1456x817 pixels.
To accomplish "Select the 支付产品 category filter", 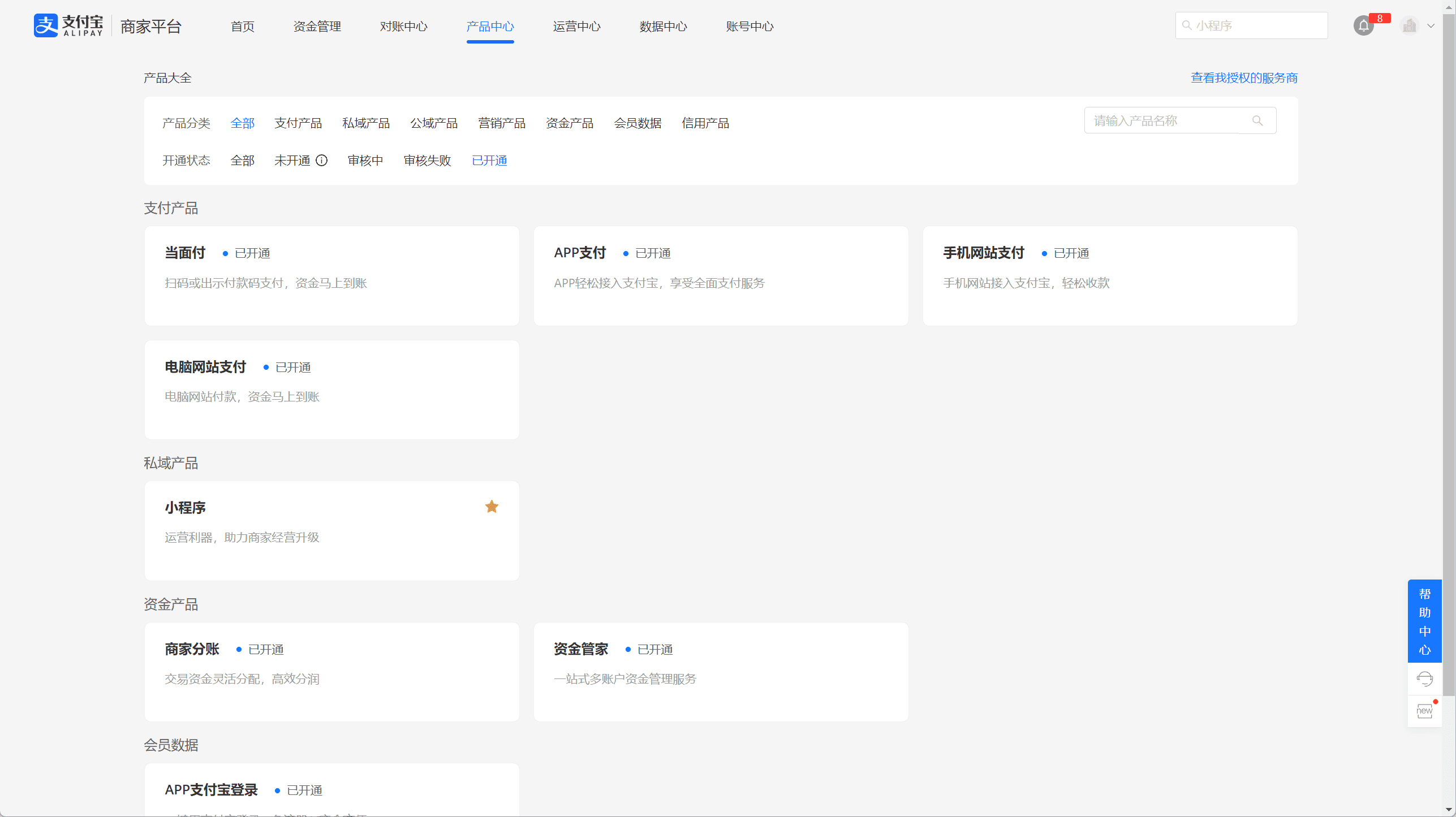I will click(x=298, y=123).
